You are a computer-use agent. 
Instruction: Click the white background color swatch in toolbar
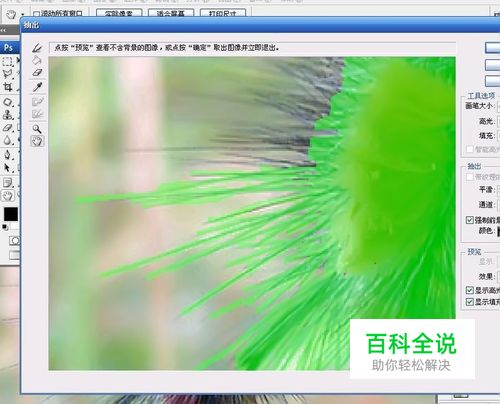pyautogui.click(x=15, y=226)
